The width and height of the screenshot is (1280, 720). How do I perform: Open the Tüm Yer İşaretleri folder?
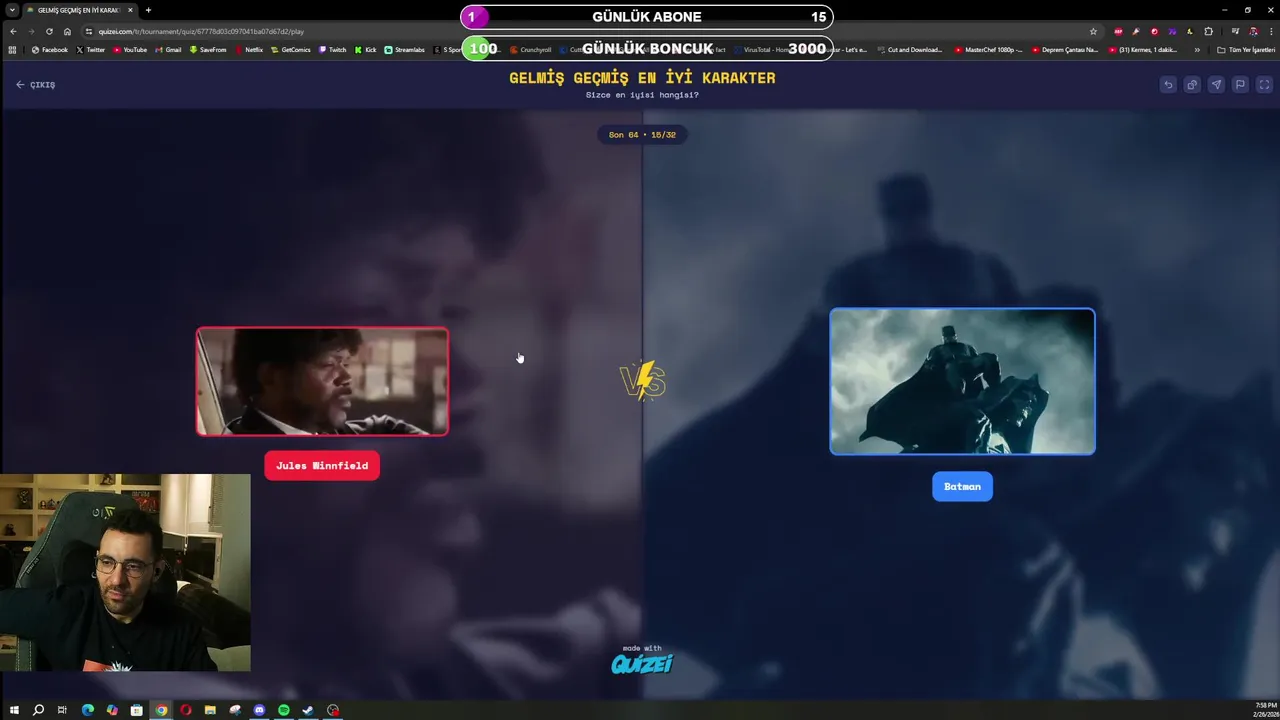point(1246,49)
